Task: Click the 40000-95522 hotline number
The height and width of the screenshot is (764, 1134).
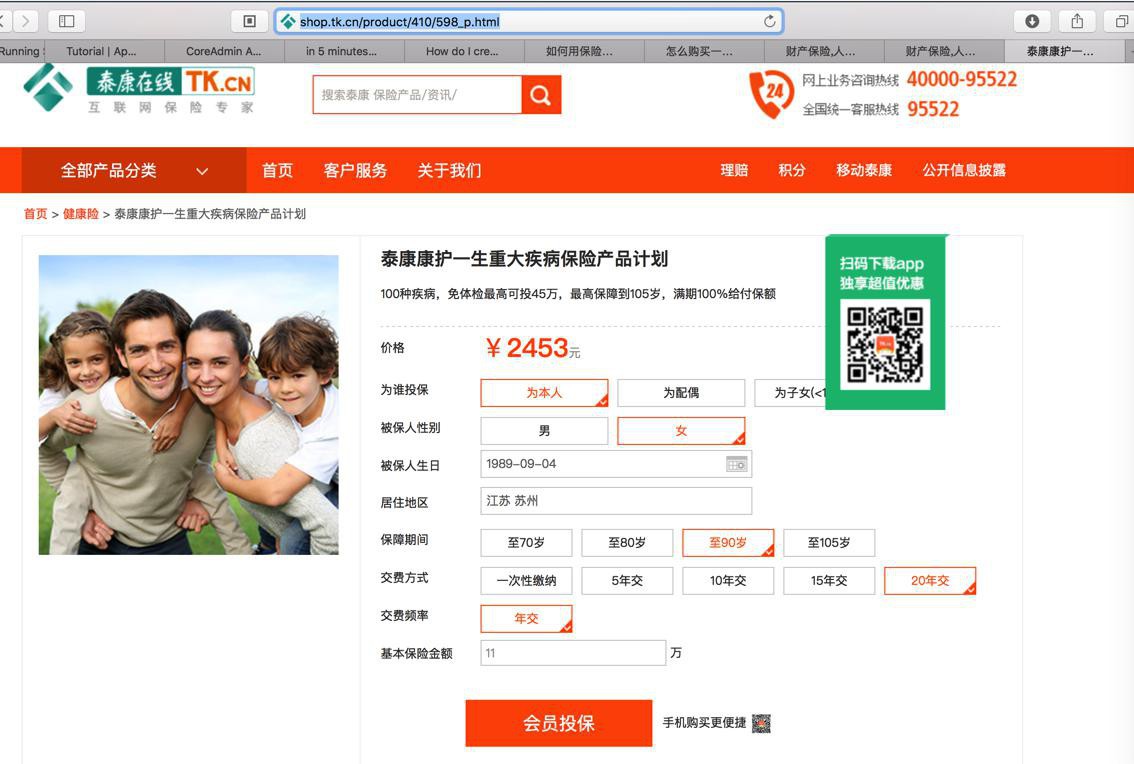Action: (962, 79)
